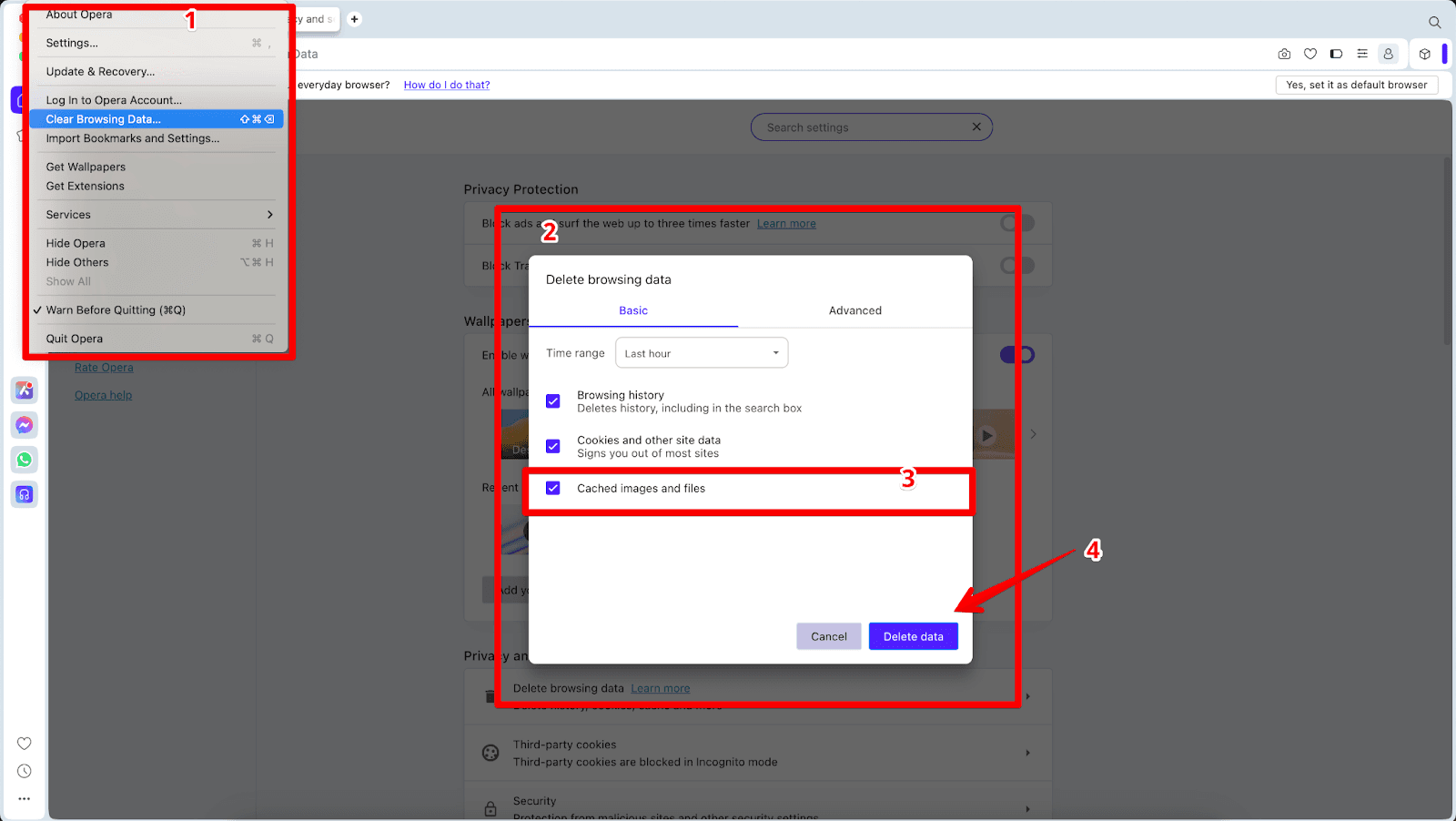Expand the Services submenu
Screen dimensions: 1456x821
point(159,215)
